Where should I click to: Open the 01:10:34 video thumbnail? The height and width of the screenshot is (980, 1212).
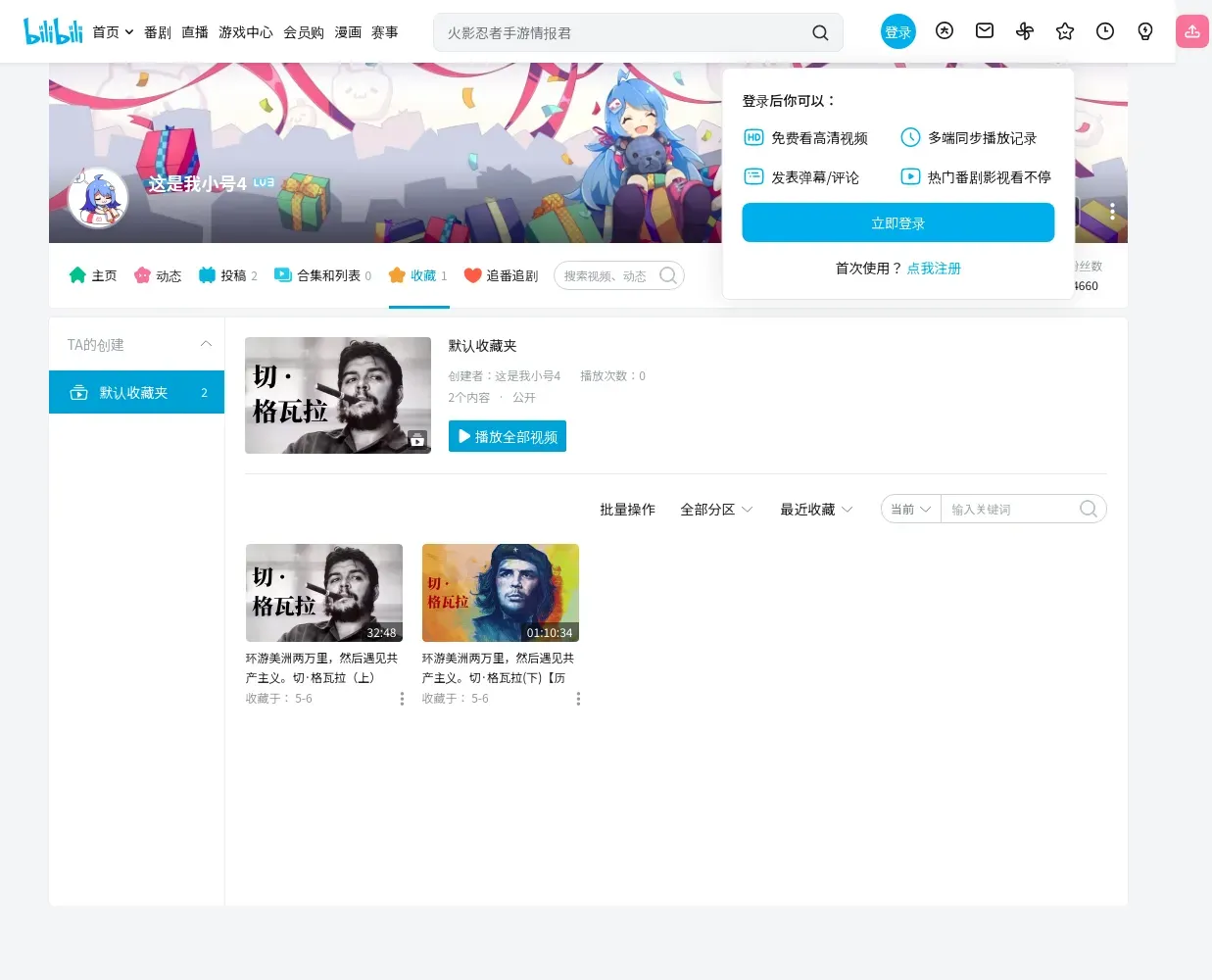(501, 593)
